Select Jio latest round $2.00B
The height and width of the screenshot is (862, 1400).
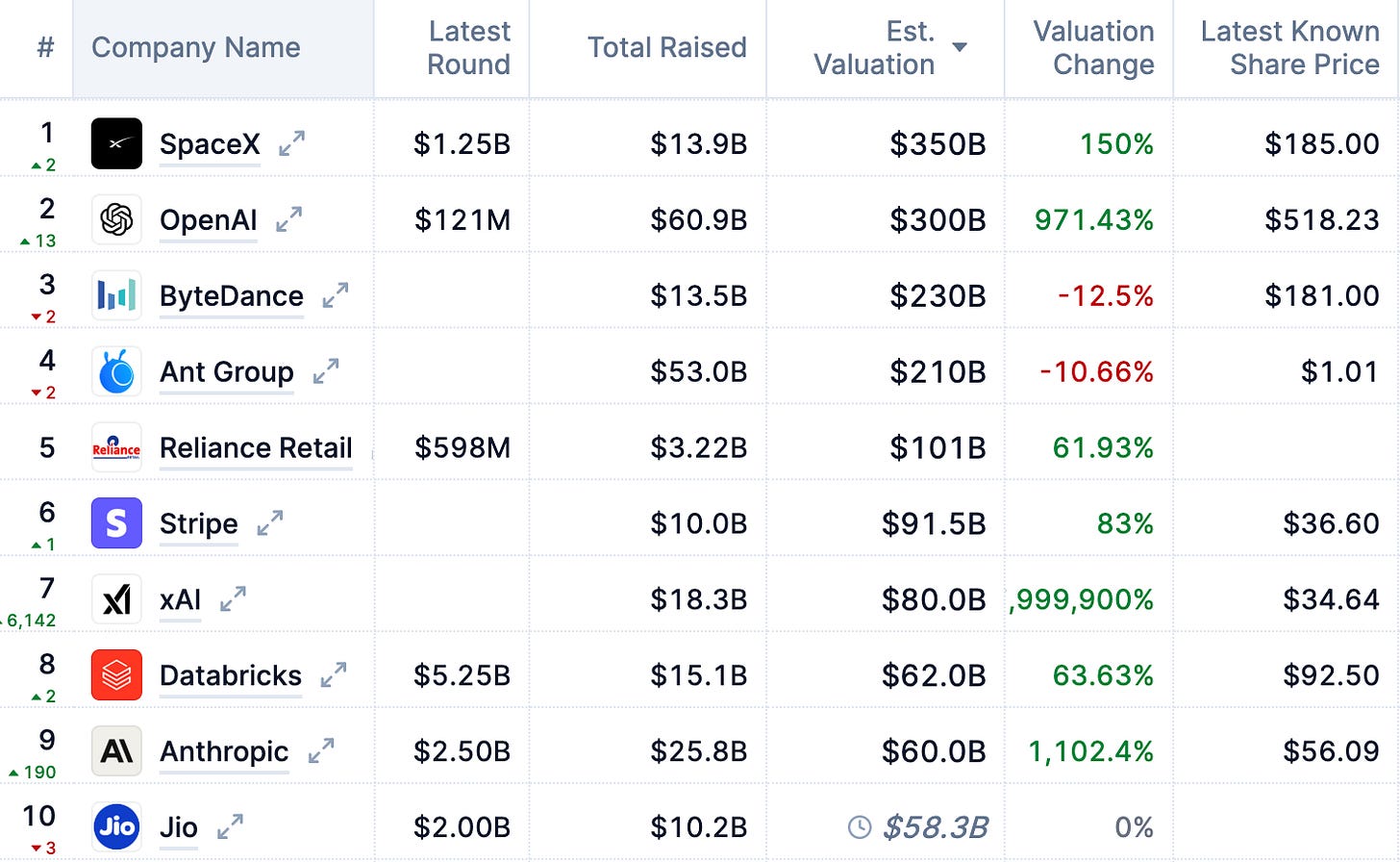pos(462,828)
